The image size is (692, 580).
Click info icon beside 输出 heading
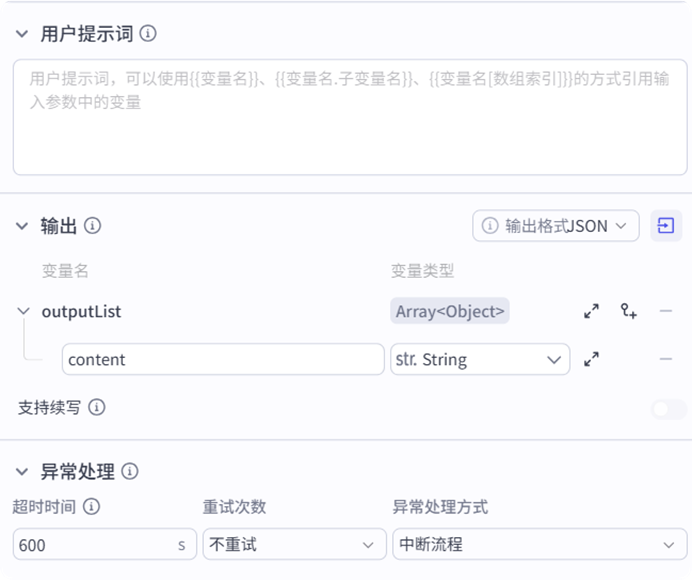point(93,226)
